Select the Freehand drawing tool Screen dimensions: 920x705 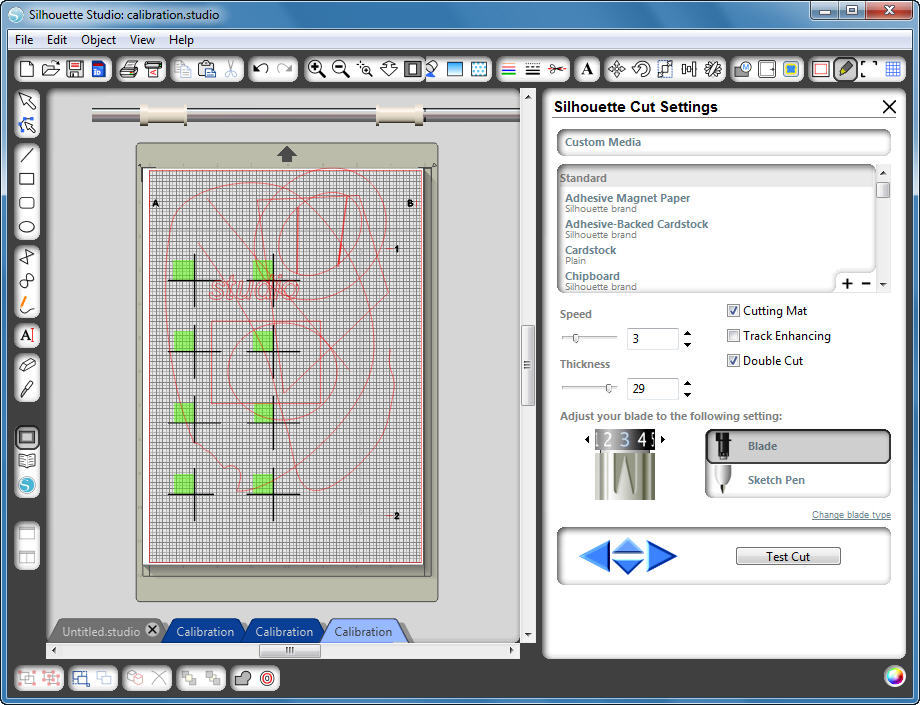[27, 303]
